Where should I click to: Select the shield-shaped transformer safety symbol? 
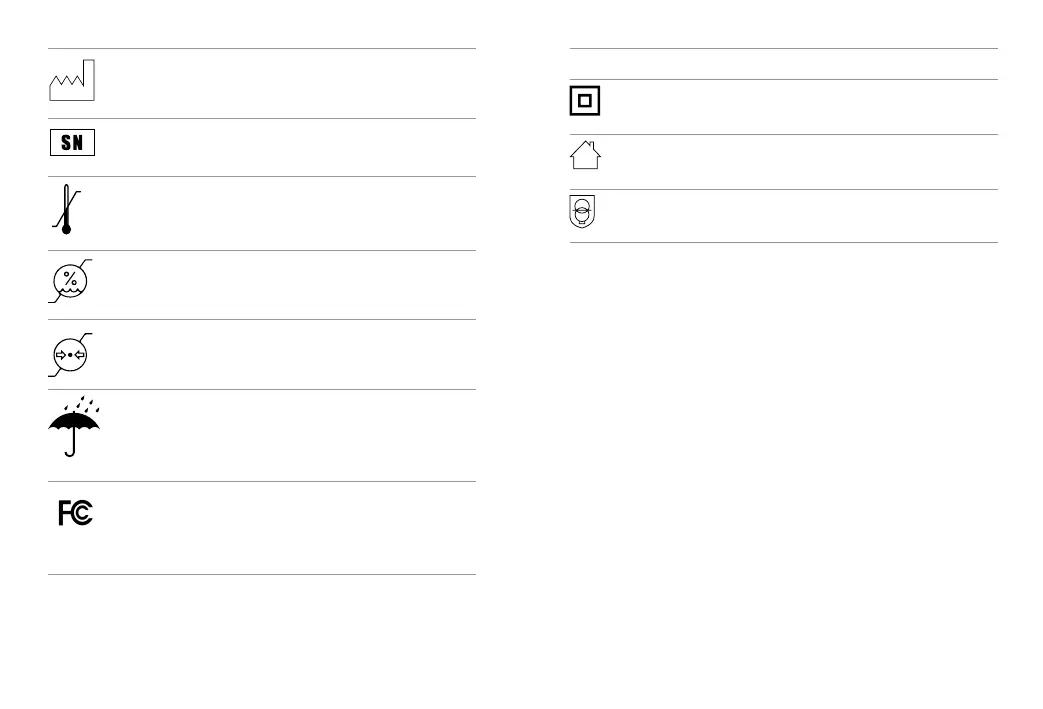pyautogui.click(x=582, y=212)
